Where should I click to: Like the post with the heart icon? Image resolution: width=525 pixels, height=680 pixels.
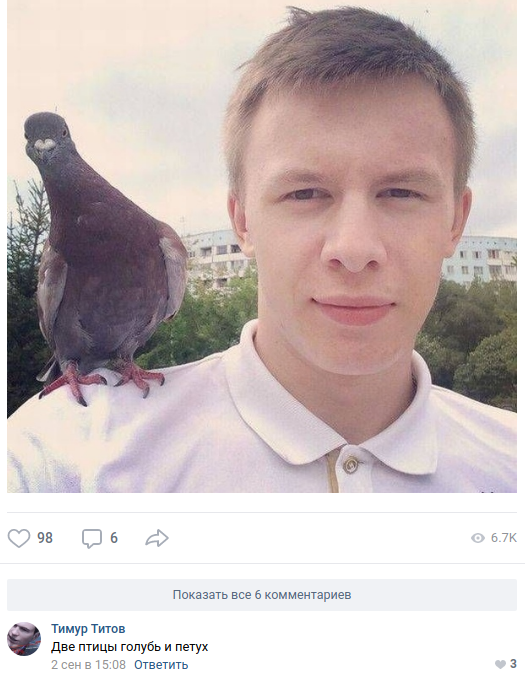[x=19, y=538]
